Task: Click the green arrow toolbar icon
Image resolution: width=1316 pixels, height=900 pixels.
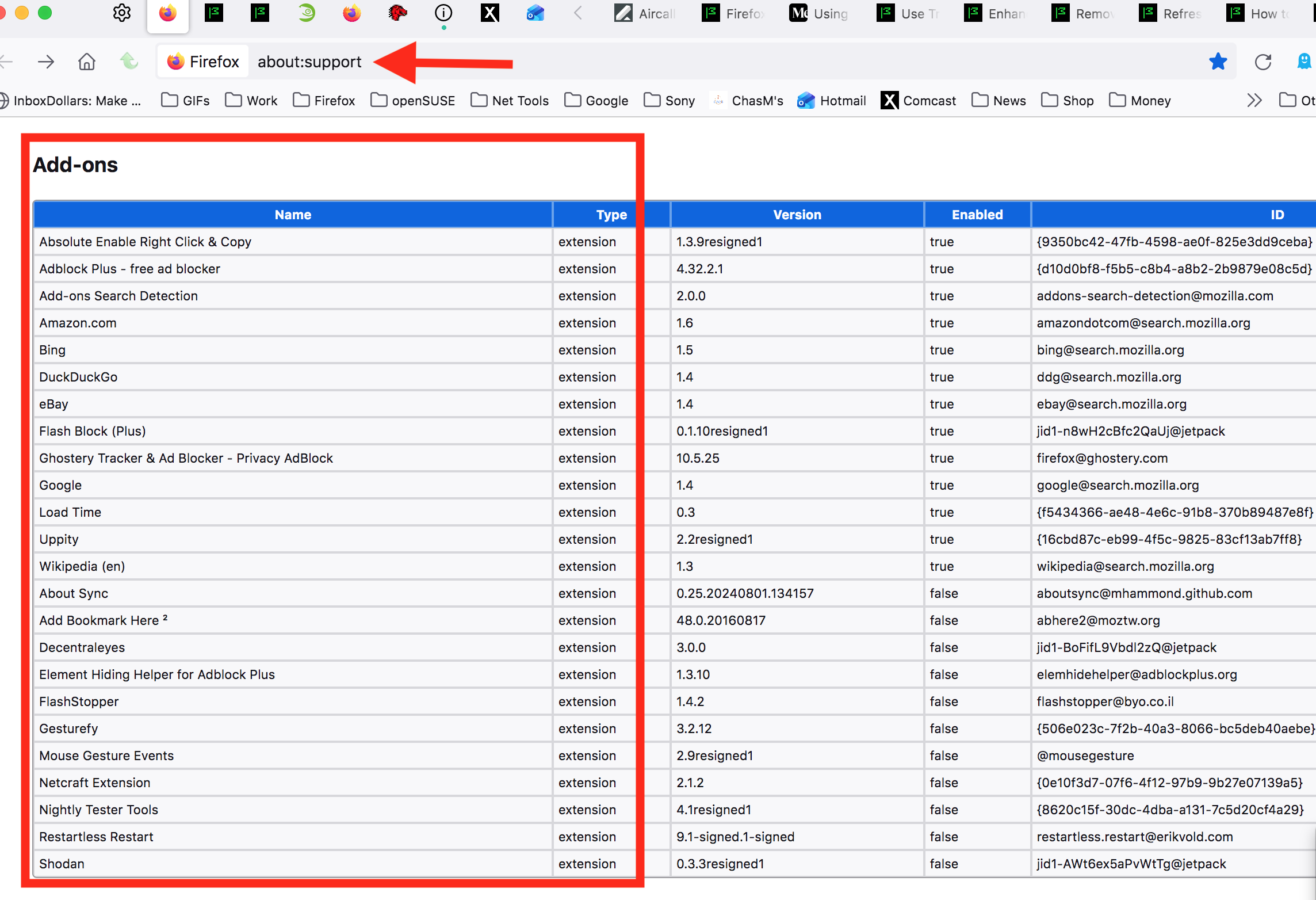Action: (x=129, y=62)
